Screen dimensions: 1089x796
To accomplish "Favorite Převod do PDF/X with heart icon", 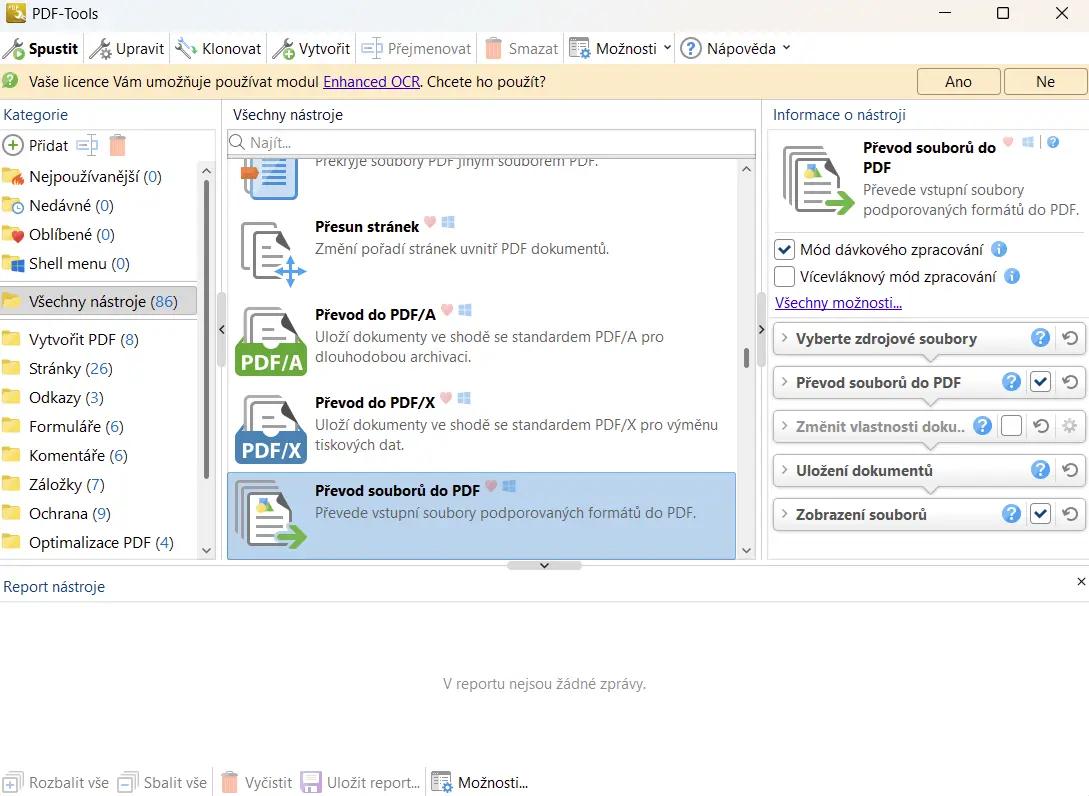I will (x=446, y=398).
